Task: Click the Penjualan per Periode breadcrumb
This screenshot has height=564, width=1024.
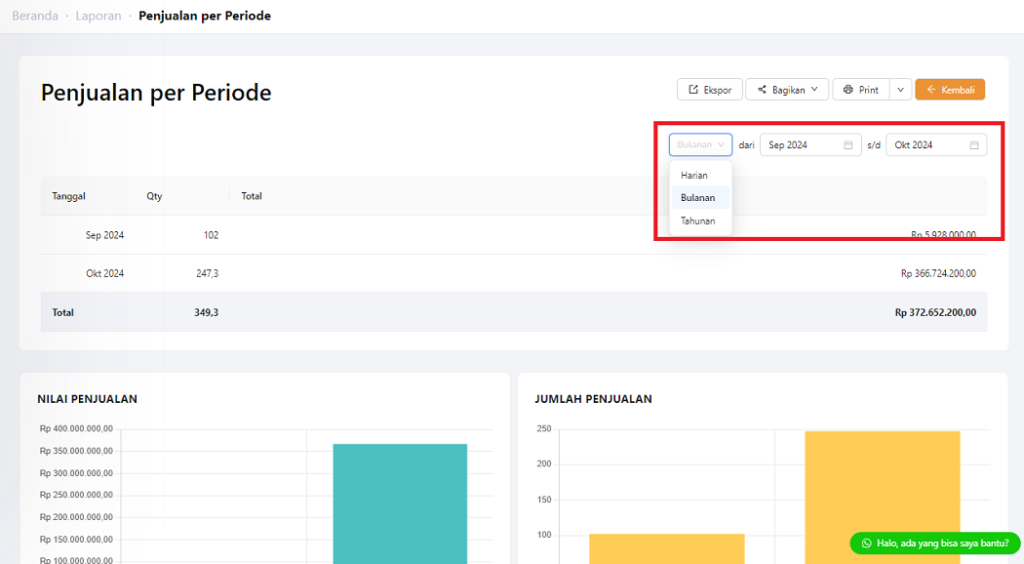Action: point(204,16)
